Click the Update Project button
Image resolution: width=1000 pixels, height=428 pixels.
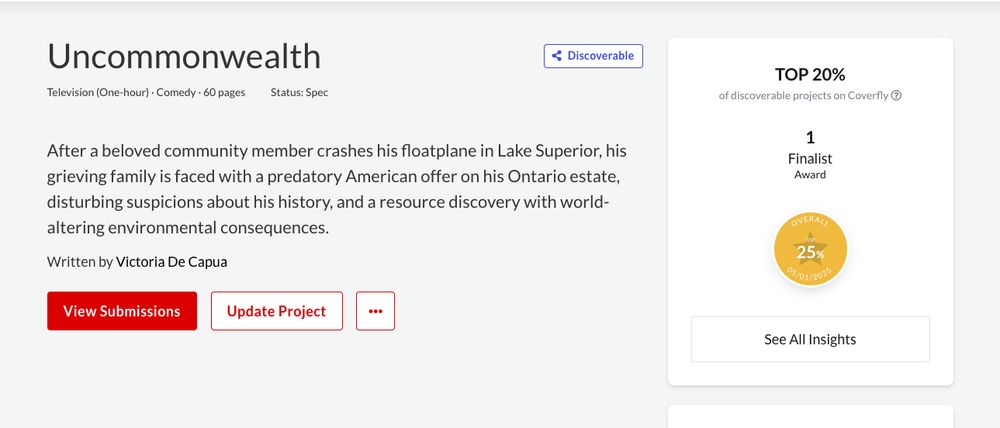(277, 311)
